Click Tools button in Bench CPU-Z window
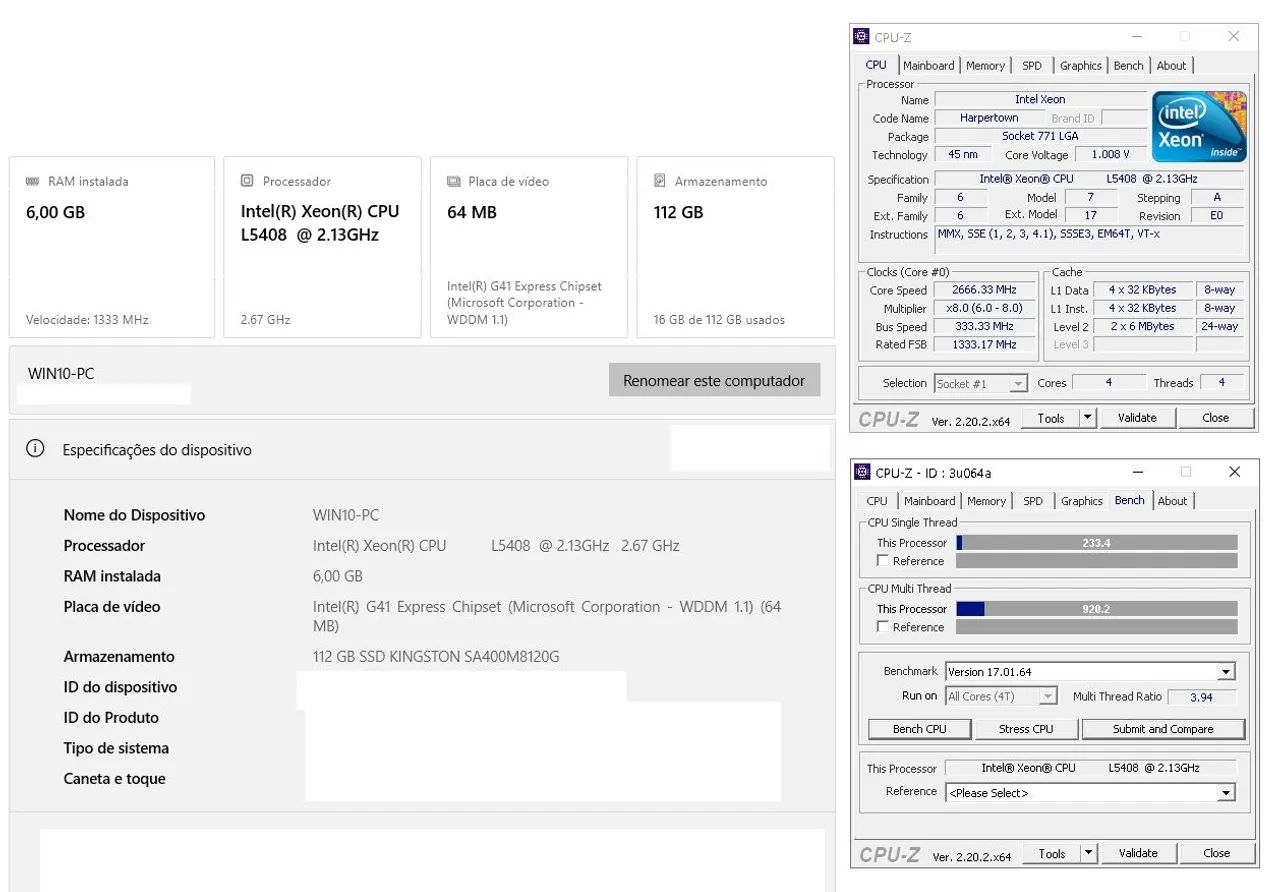This screenshot has width=1280, height=892. click(1052, 853)
